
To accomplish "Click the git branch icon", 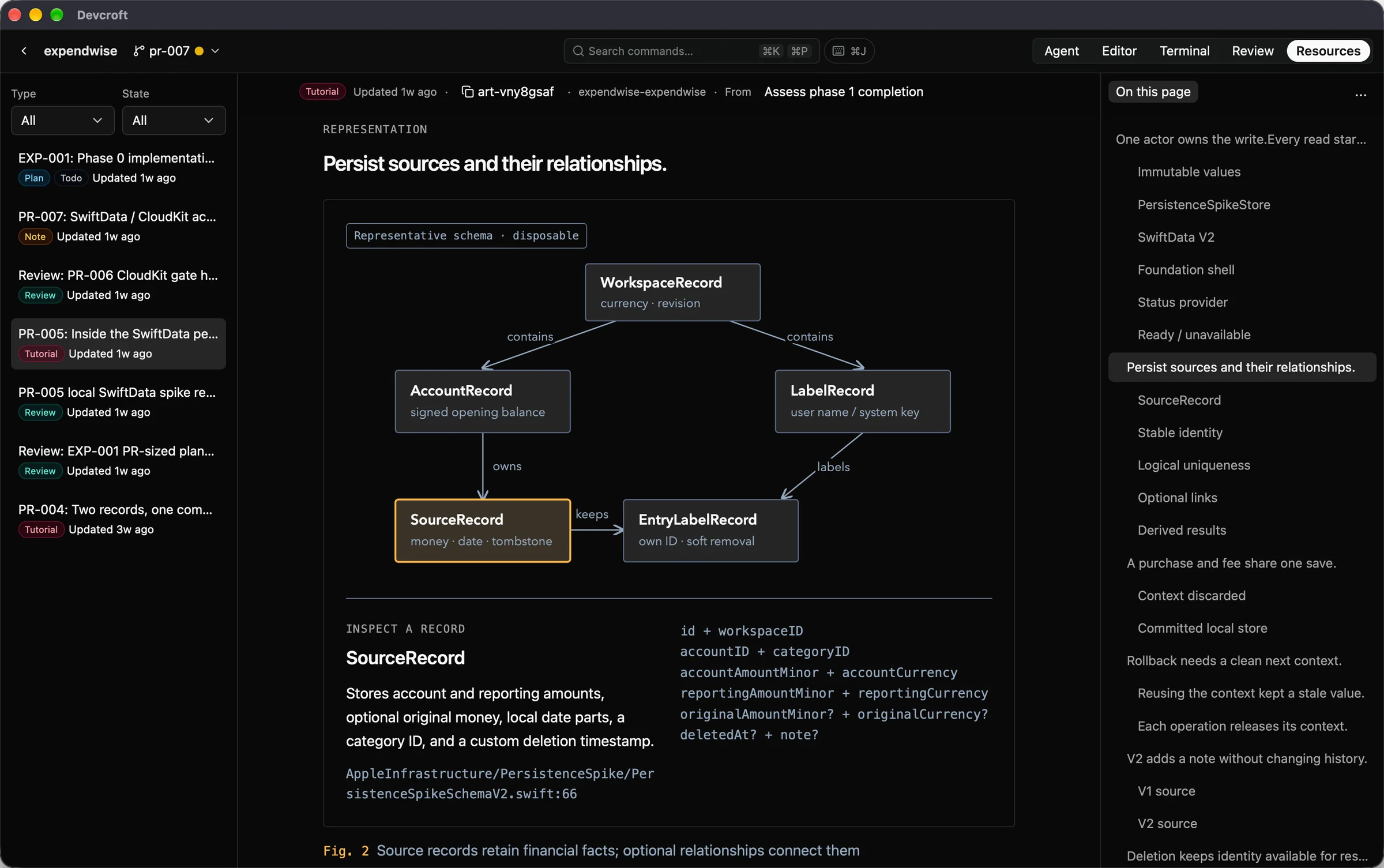I will [138, 51].
